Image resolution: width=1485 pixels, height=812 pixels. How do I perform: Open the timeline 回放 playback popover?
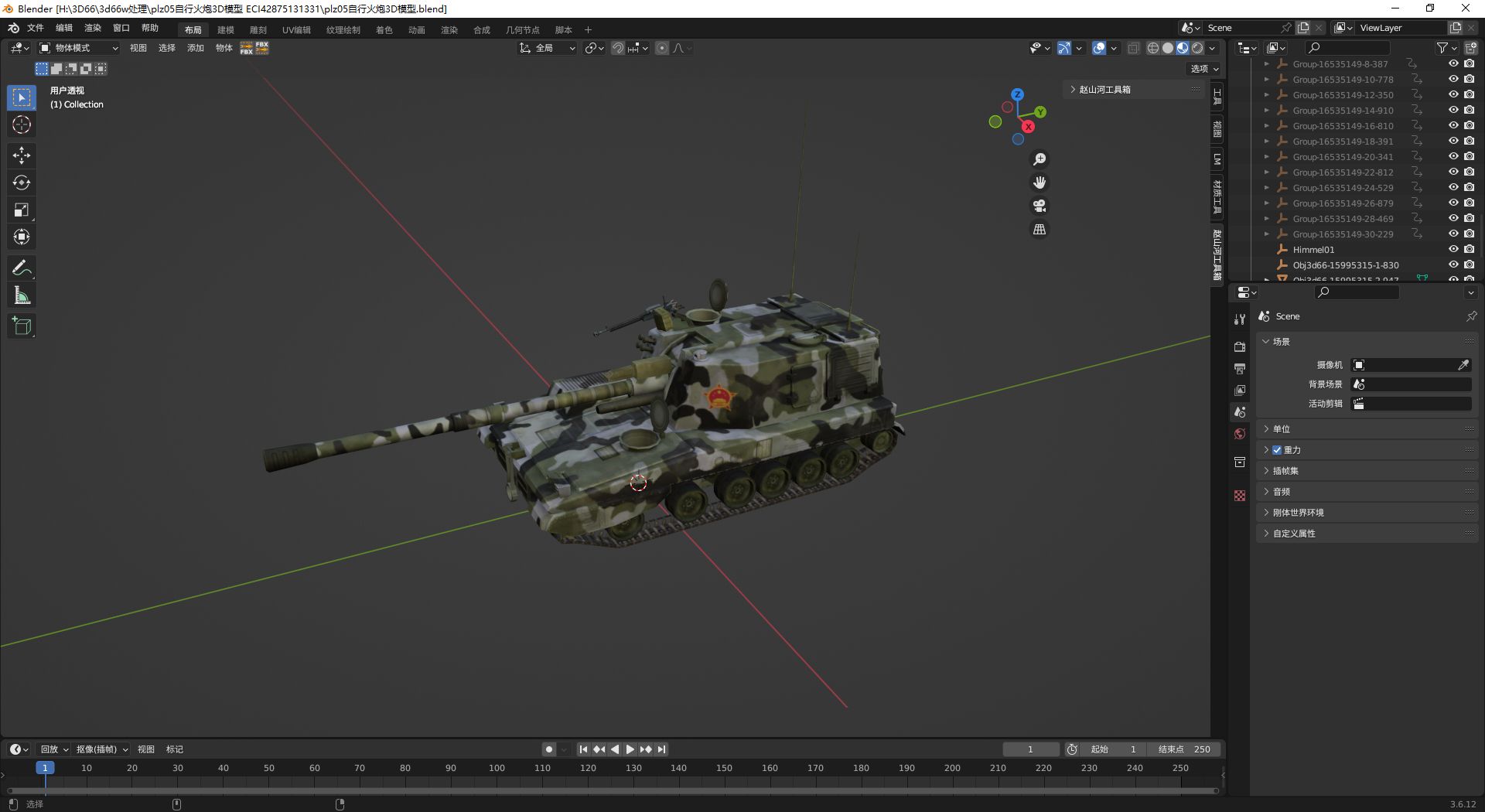coord(54,749)
